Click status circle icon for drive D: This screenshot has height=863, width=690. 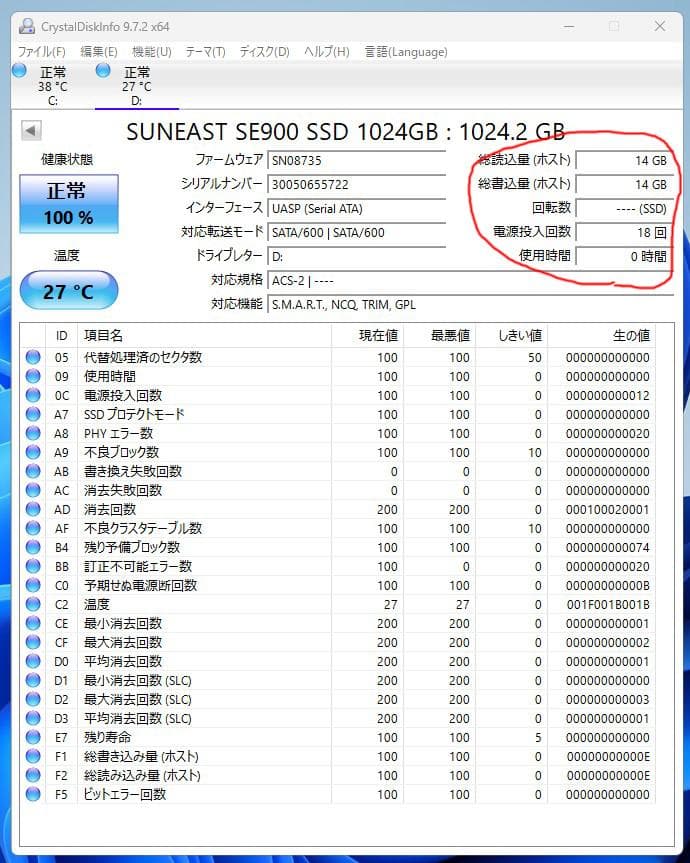point(103,70)
